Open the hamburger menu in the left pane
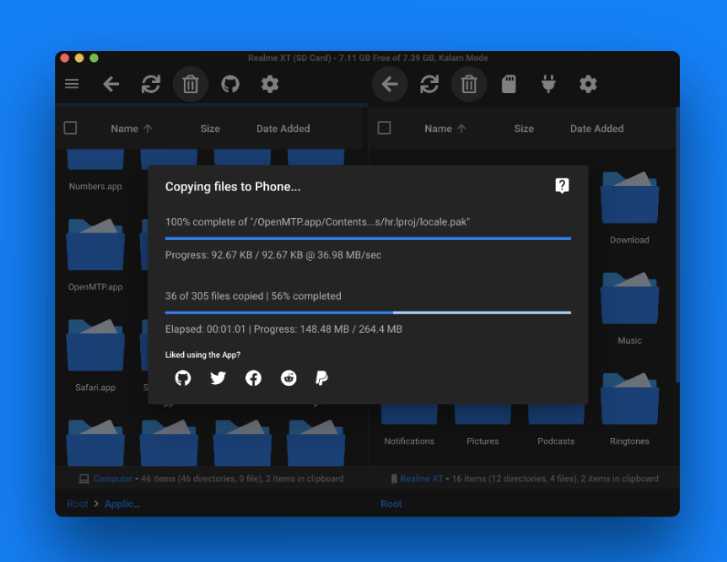This screenshot has height=562, width=727. pos(72,84)
